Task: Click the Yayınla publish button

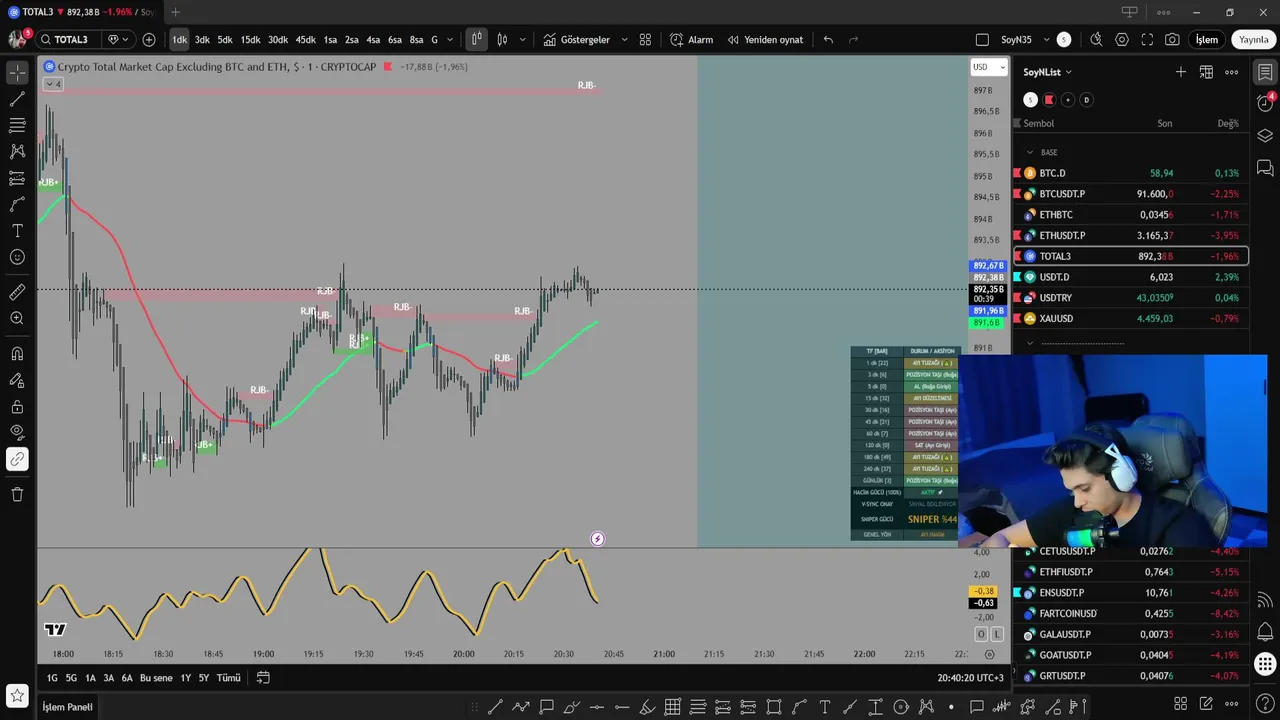Action: [1253, 40]
